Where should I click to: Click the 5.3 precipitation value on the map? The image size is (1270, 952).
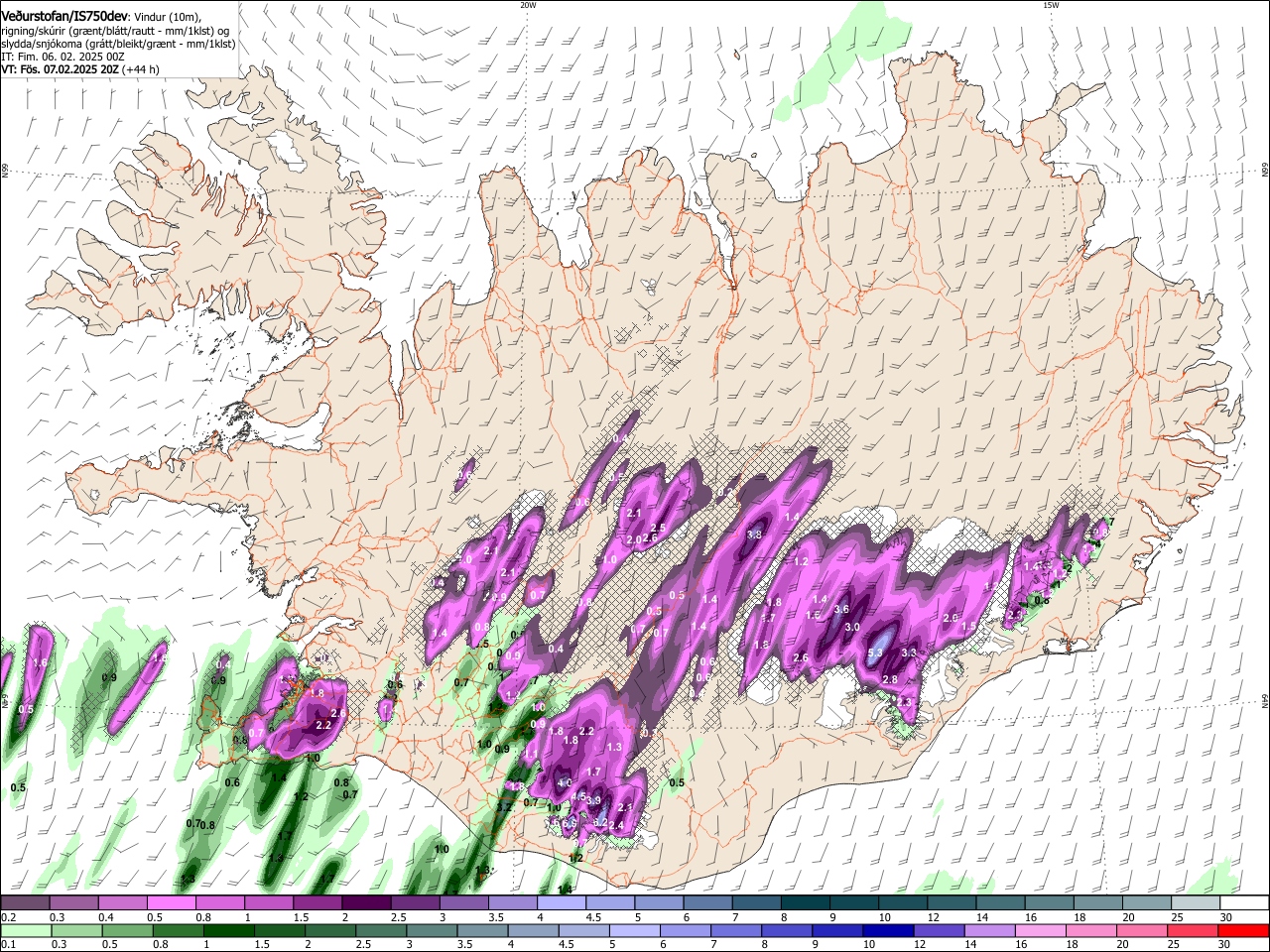pos(875,653)
